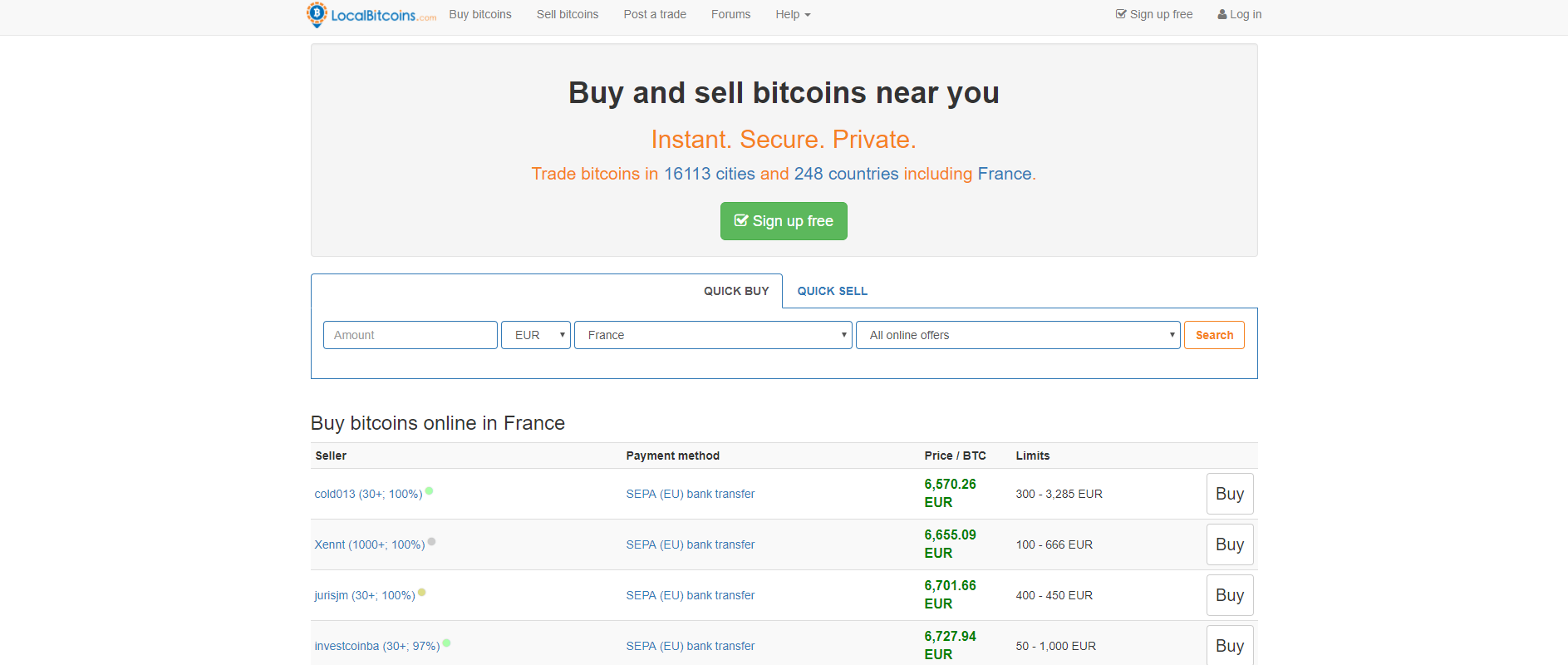Open SEPA bank transfer for cold013

[691, 494]
